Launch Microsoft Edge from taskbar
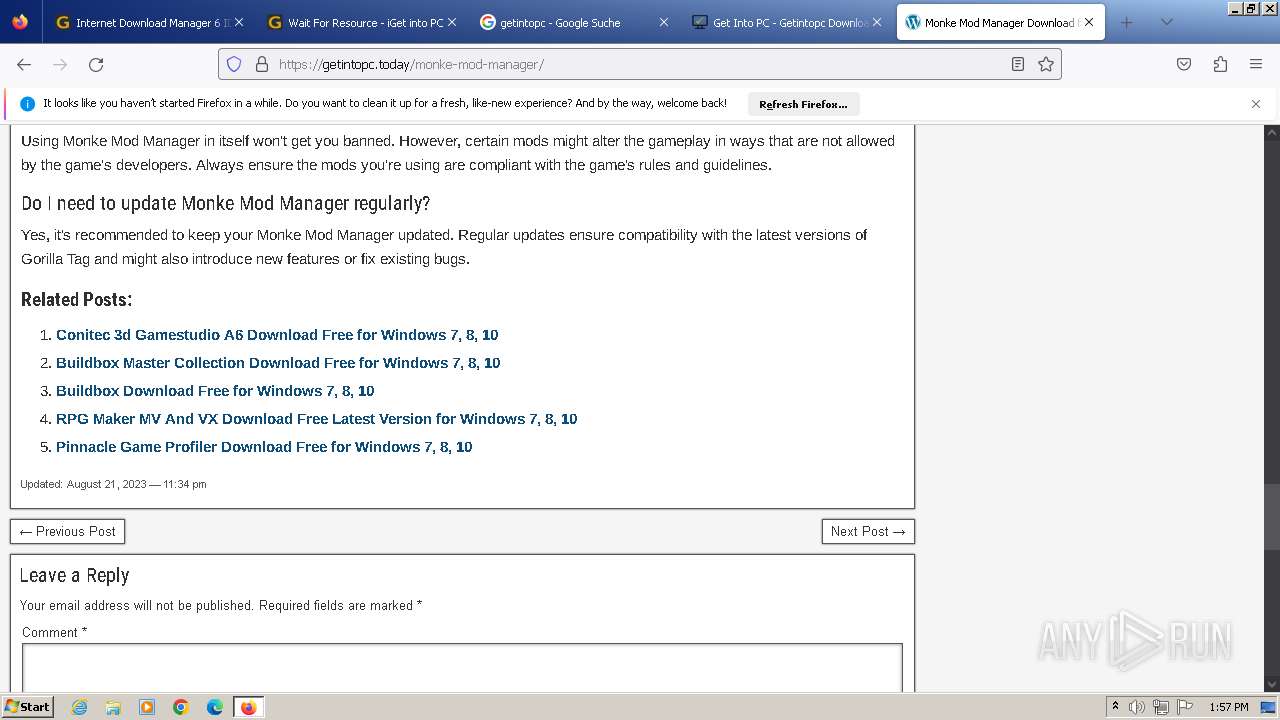Viewport: 1280px width, 720px height. click(x=215, y=707)
